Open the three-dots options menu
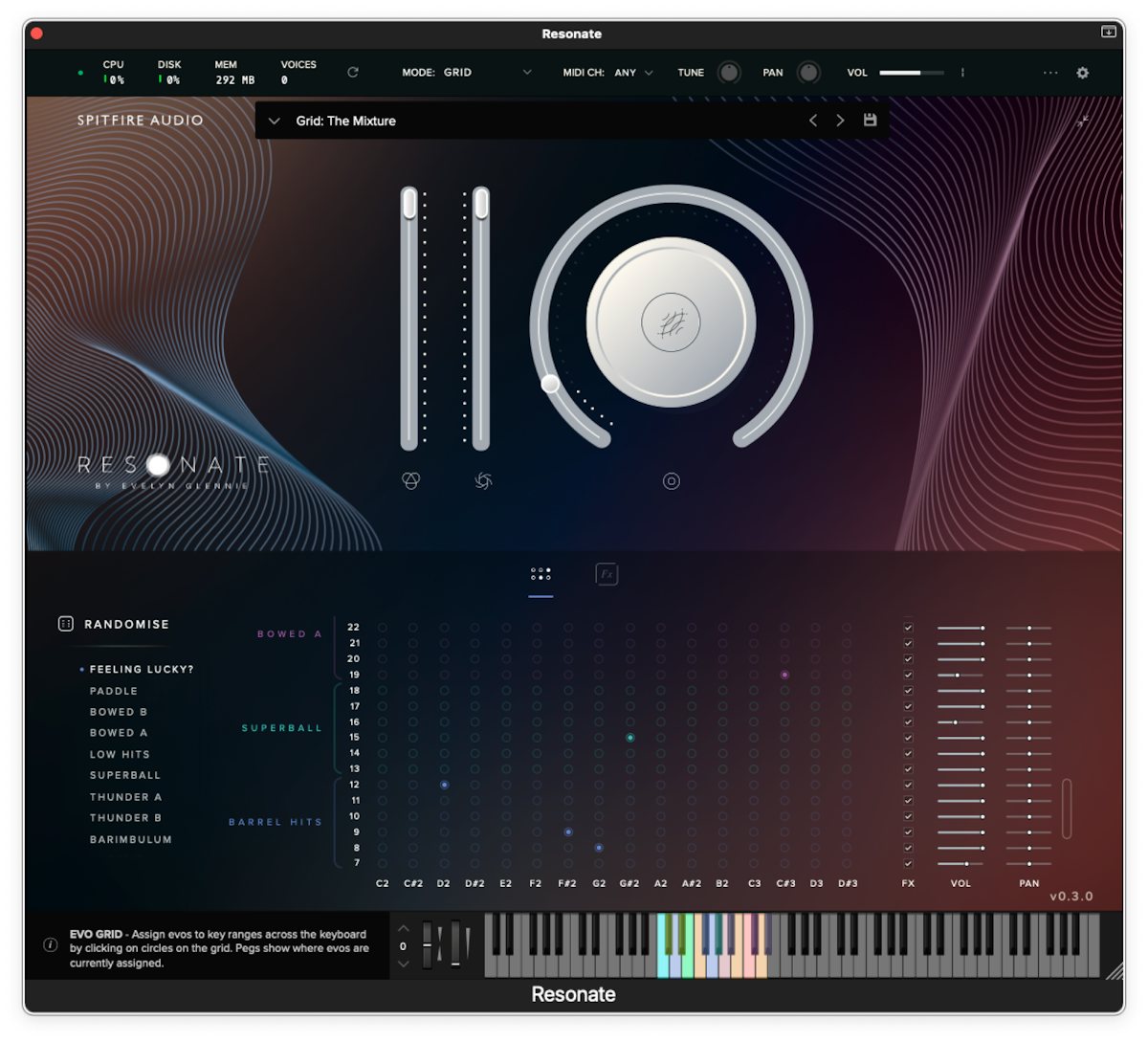This screenshot has width=1148, height=1042. [x=1050, y=73]
